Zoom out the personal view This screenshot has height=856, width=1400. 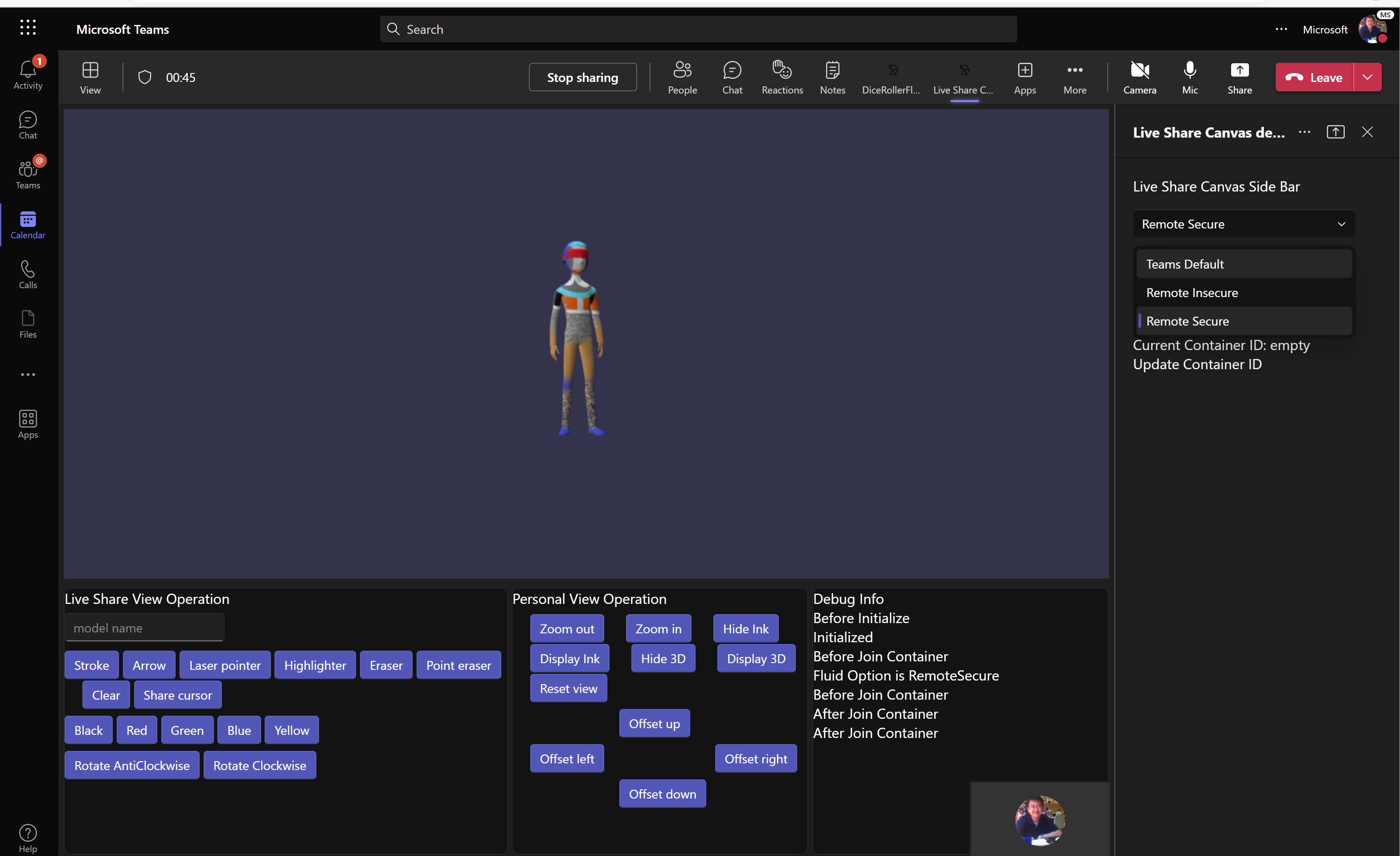pos(566,629)
